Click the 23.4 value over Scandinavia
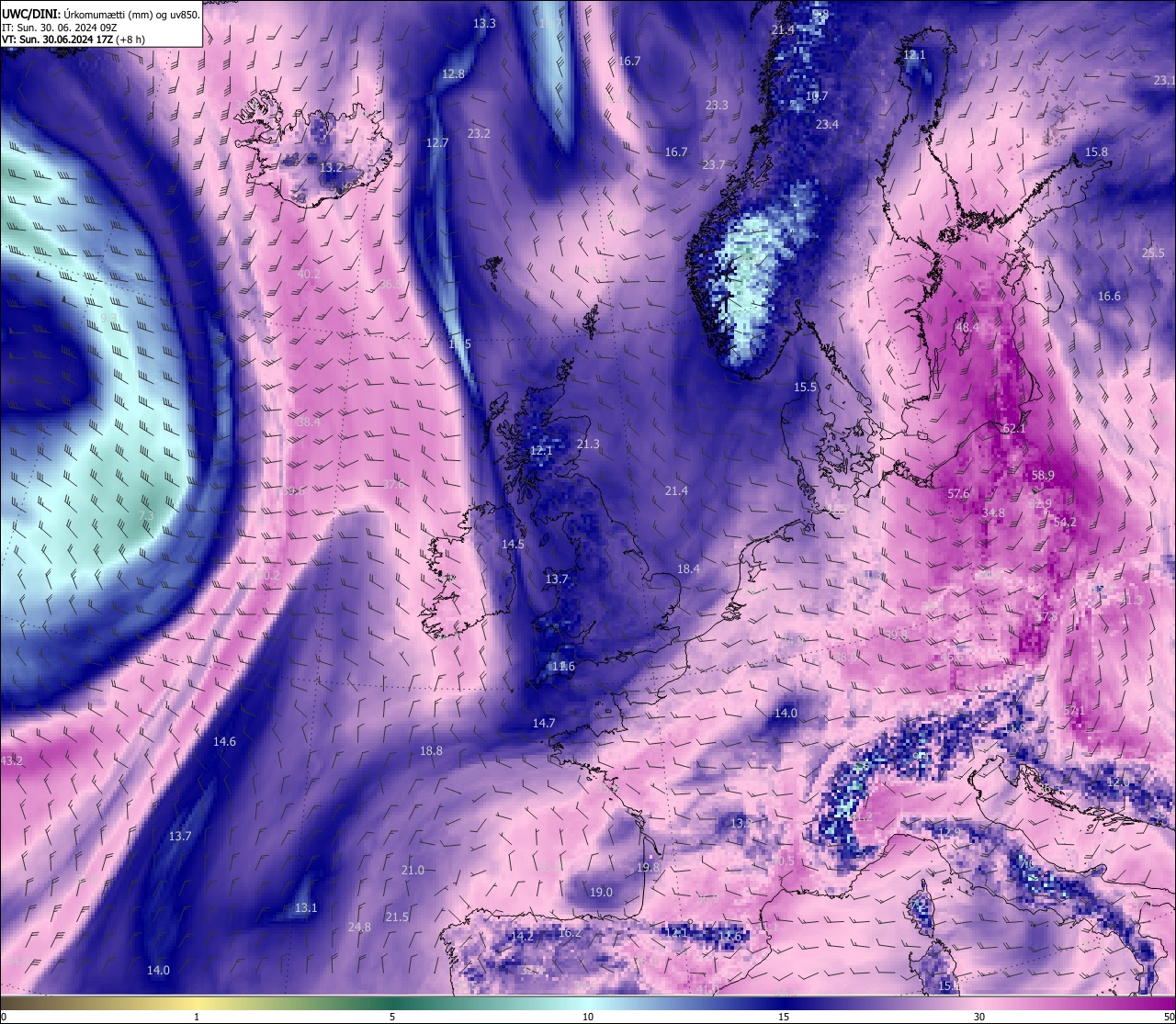This screenshot has width=1176, height=1024. (827, 125)
